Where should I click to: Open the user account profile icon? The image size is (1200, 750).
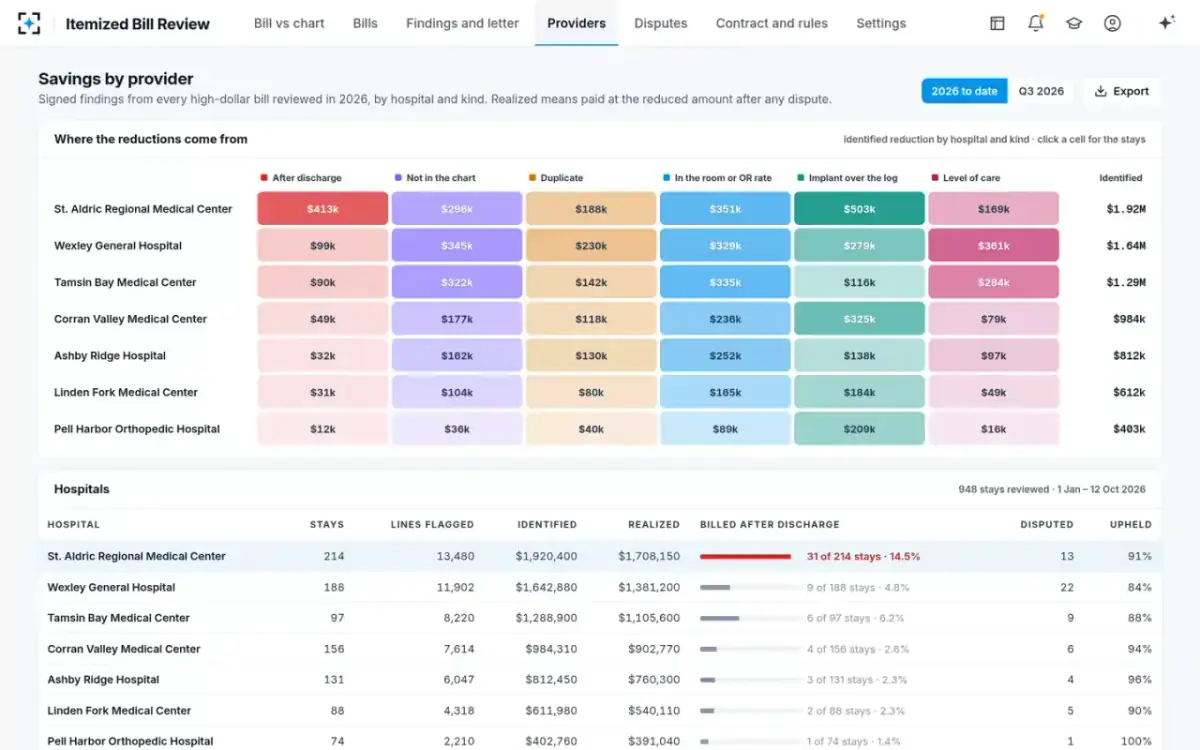click(1112, 23)
